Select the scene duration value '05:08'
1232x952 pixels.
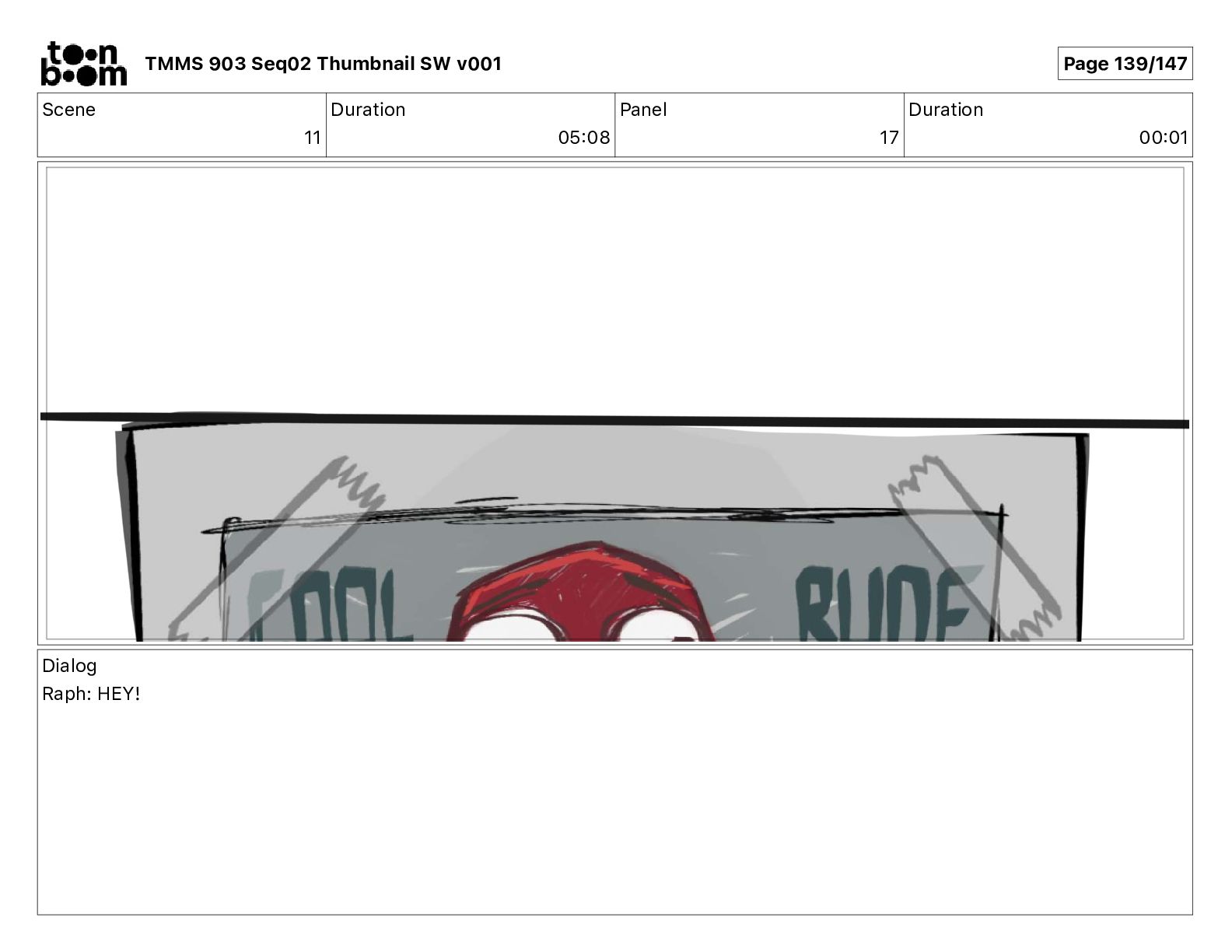click(x=584, y=138)
